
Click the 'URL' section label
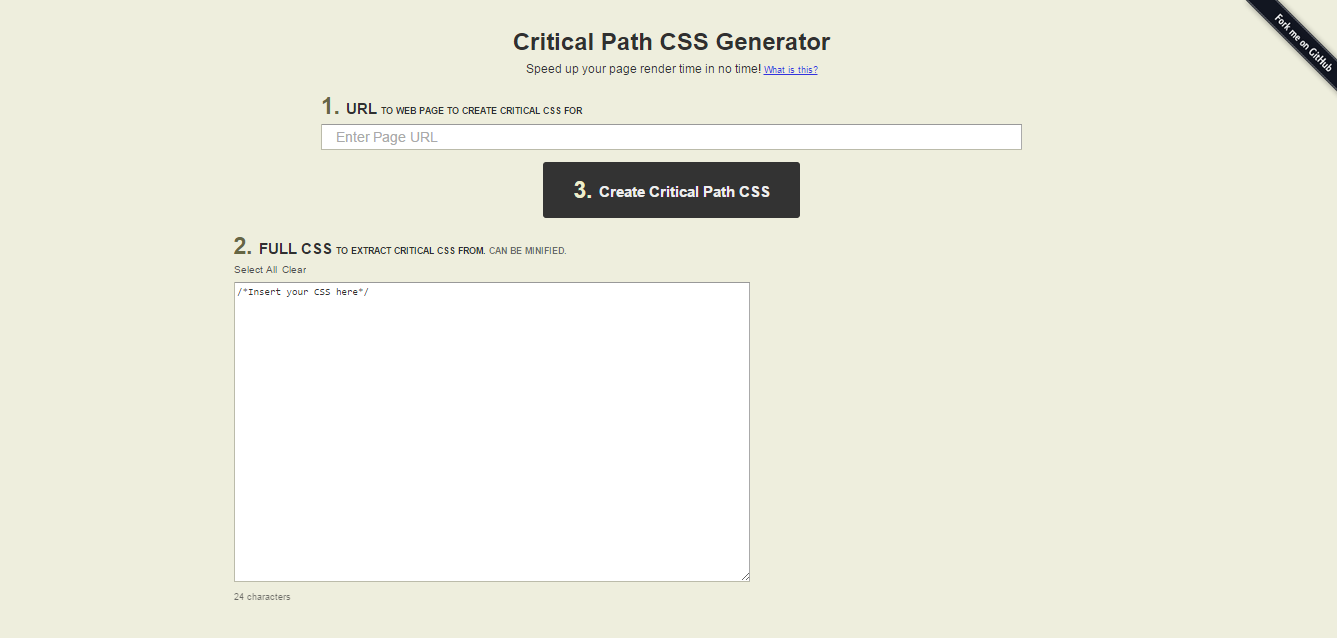pyautogui.click(x=361, y=109)
